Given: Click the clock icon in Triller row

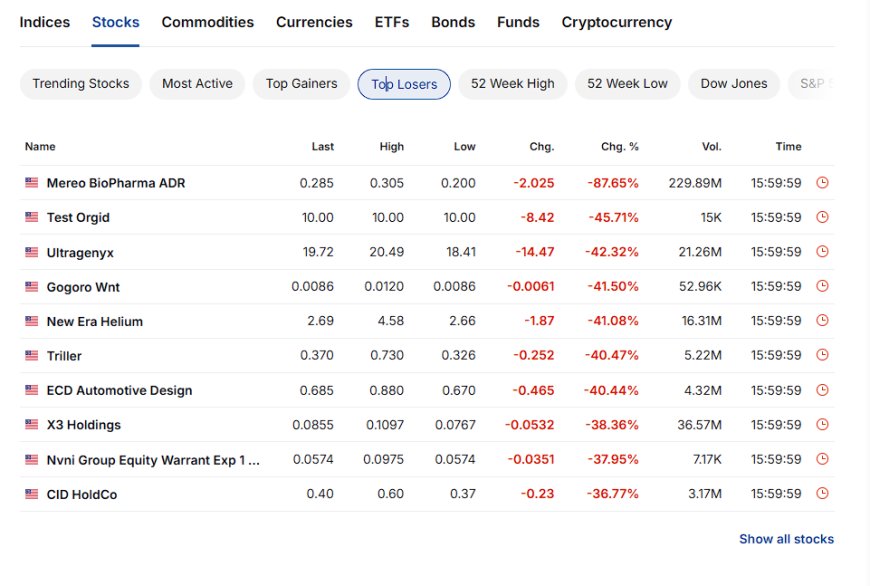Looking at the screenshot, I should click(822, 355).
